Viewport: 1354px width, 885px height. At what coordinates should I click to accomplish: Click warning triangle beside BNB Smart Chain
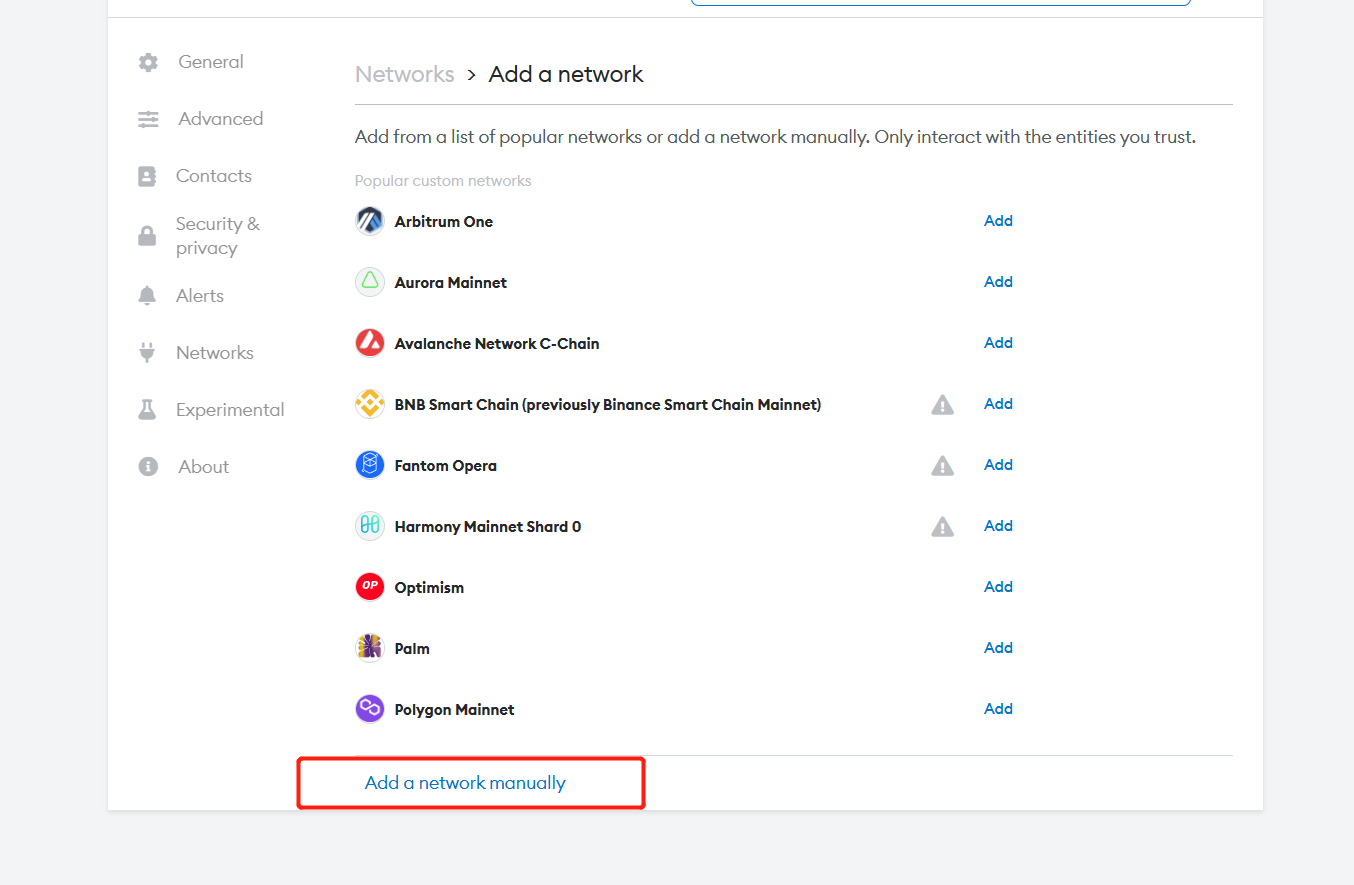click(942, 404)
